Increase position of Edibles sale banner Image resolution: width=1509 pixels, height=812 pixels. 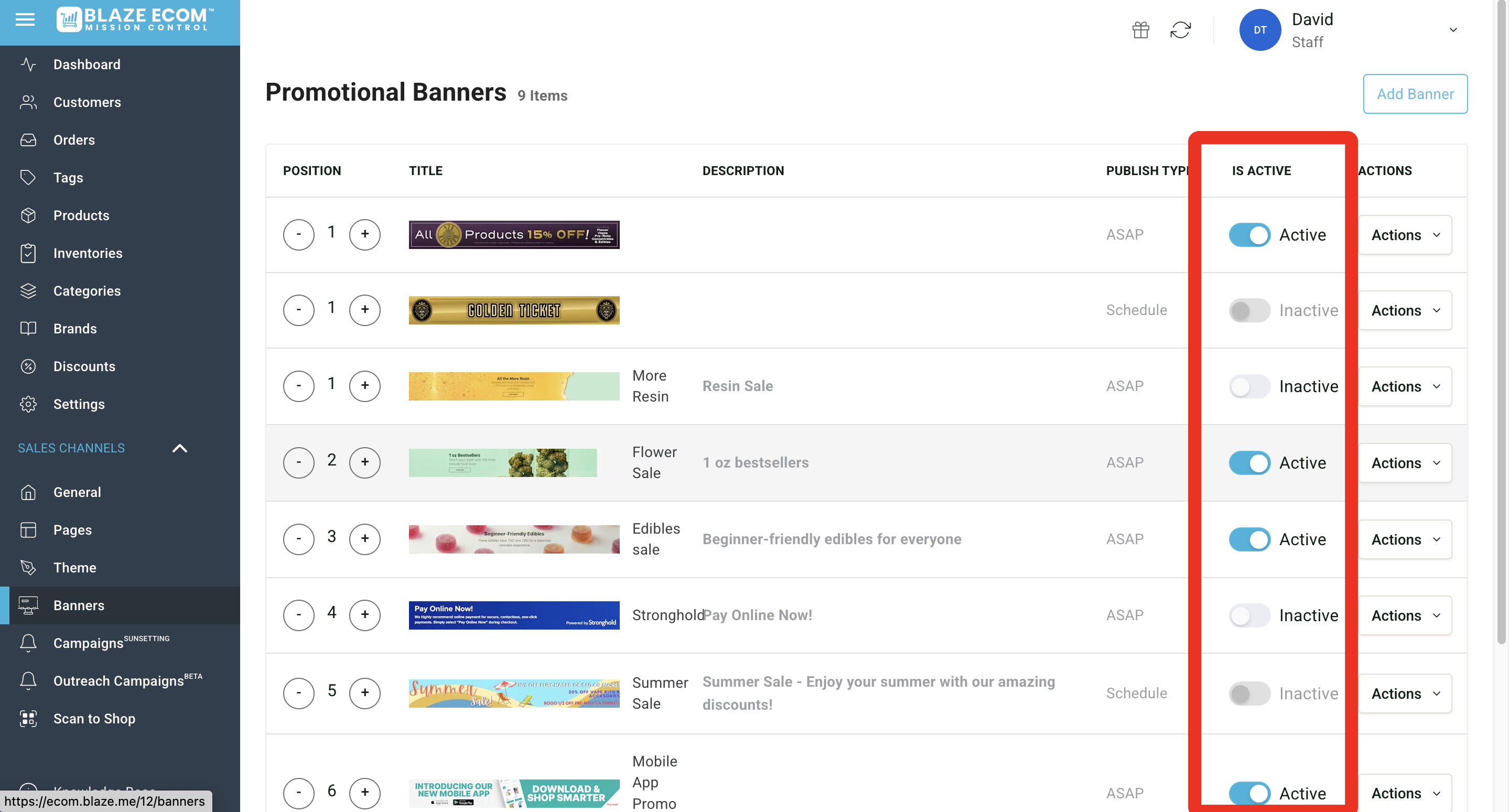click(x=364, y=539)
